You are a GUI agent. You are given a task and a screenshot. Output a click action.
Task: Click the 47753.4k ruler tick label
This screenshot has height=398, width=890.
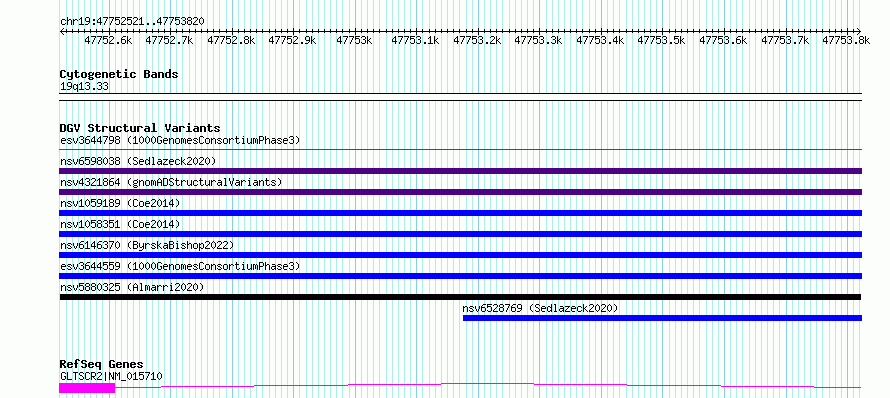[601, 40]
